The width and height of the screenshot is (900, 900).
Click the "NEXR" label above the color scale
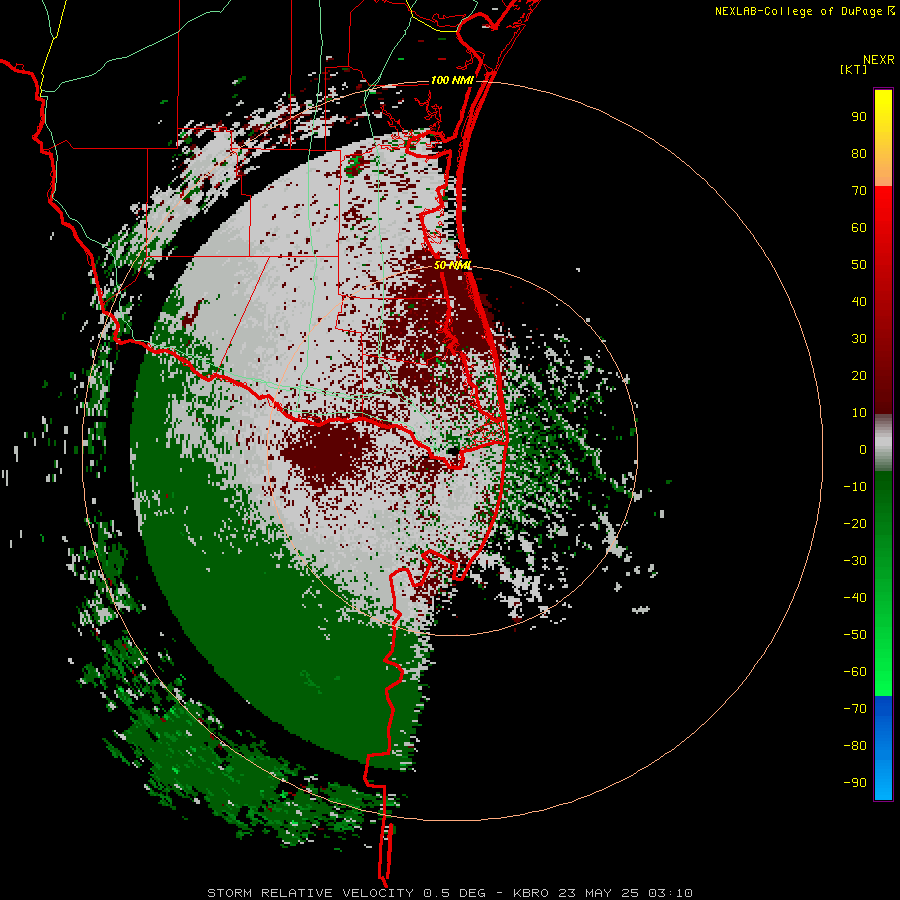tap(878, 60)
